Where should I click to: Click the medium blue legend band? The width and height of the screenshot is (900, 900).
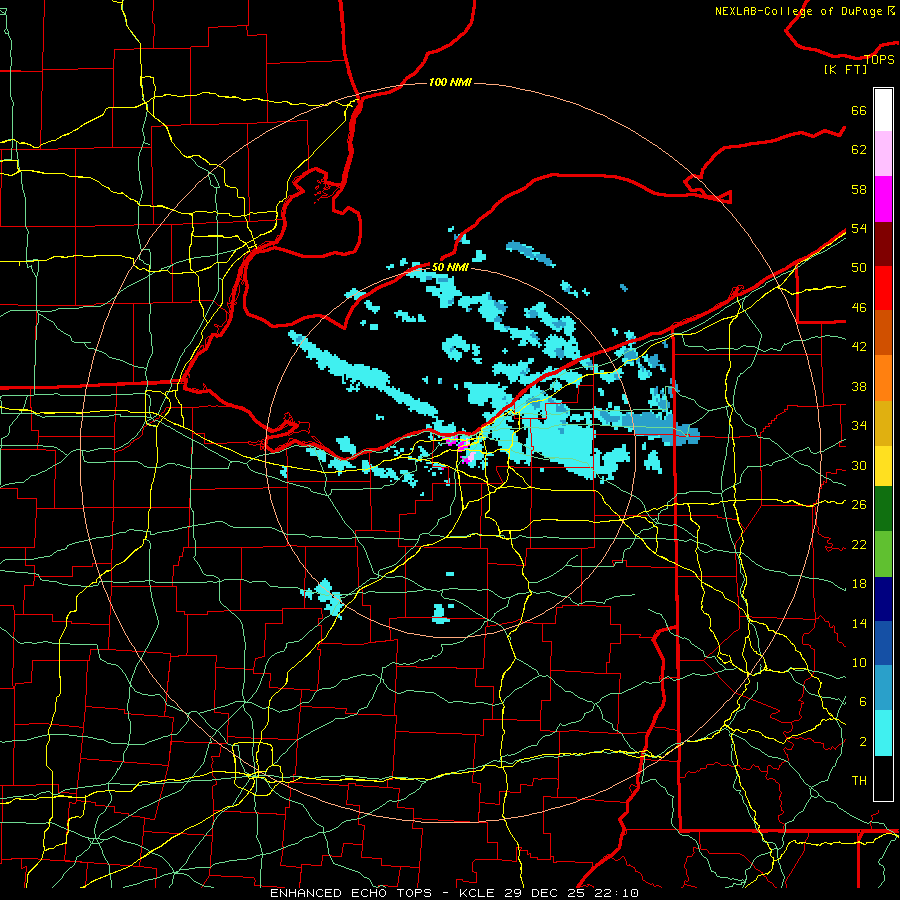click(x=883, y=643)
